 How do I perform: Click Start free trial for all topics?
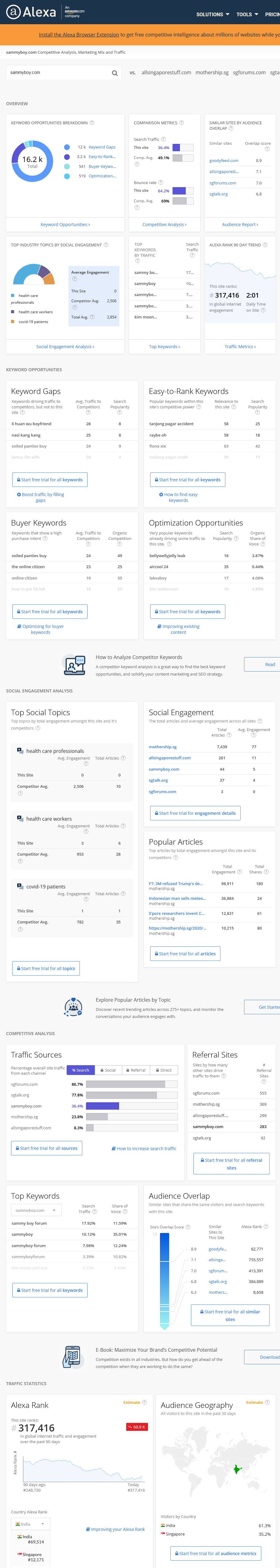click(x=46, y=969)
